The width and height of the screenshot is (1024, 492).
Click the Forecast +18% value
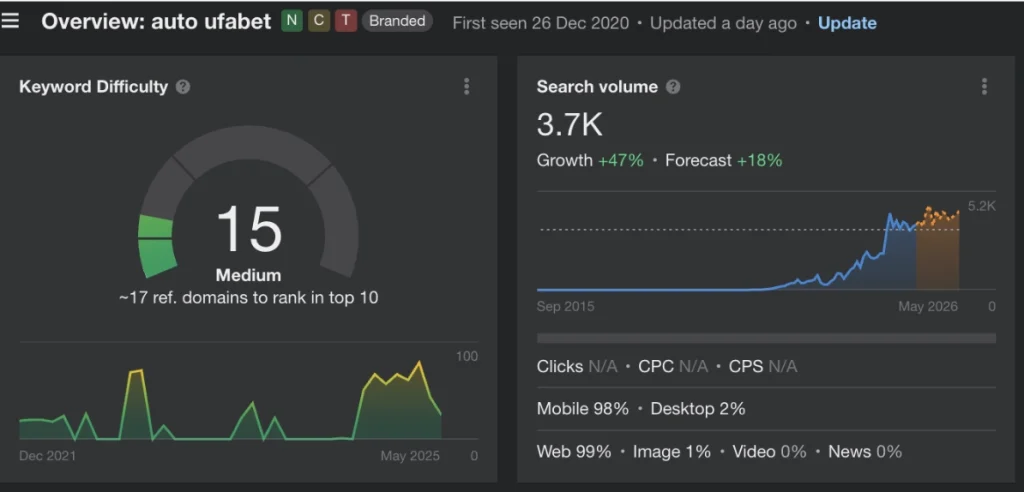(759, 160)
